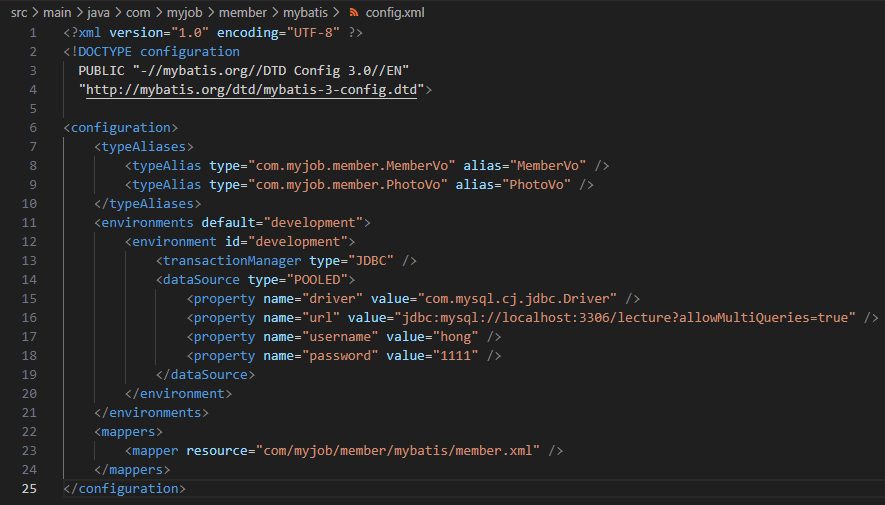Click the "UTF-8" encoding value
The height and width of the screenshot is (505, 885).
[313, 33]
